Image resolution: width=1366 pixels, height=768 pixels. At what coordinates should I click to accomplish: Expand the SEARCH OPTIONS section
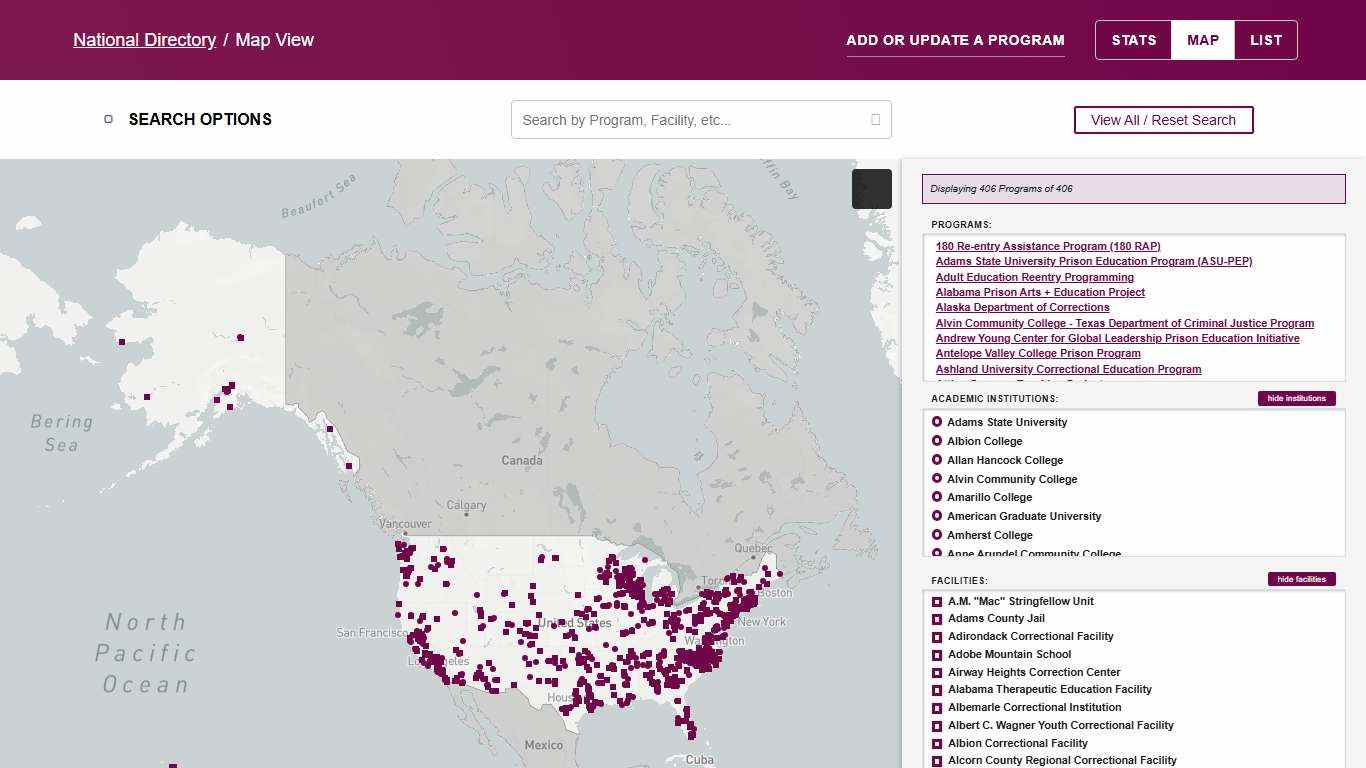(200, 119)
